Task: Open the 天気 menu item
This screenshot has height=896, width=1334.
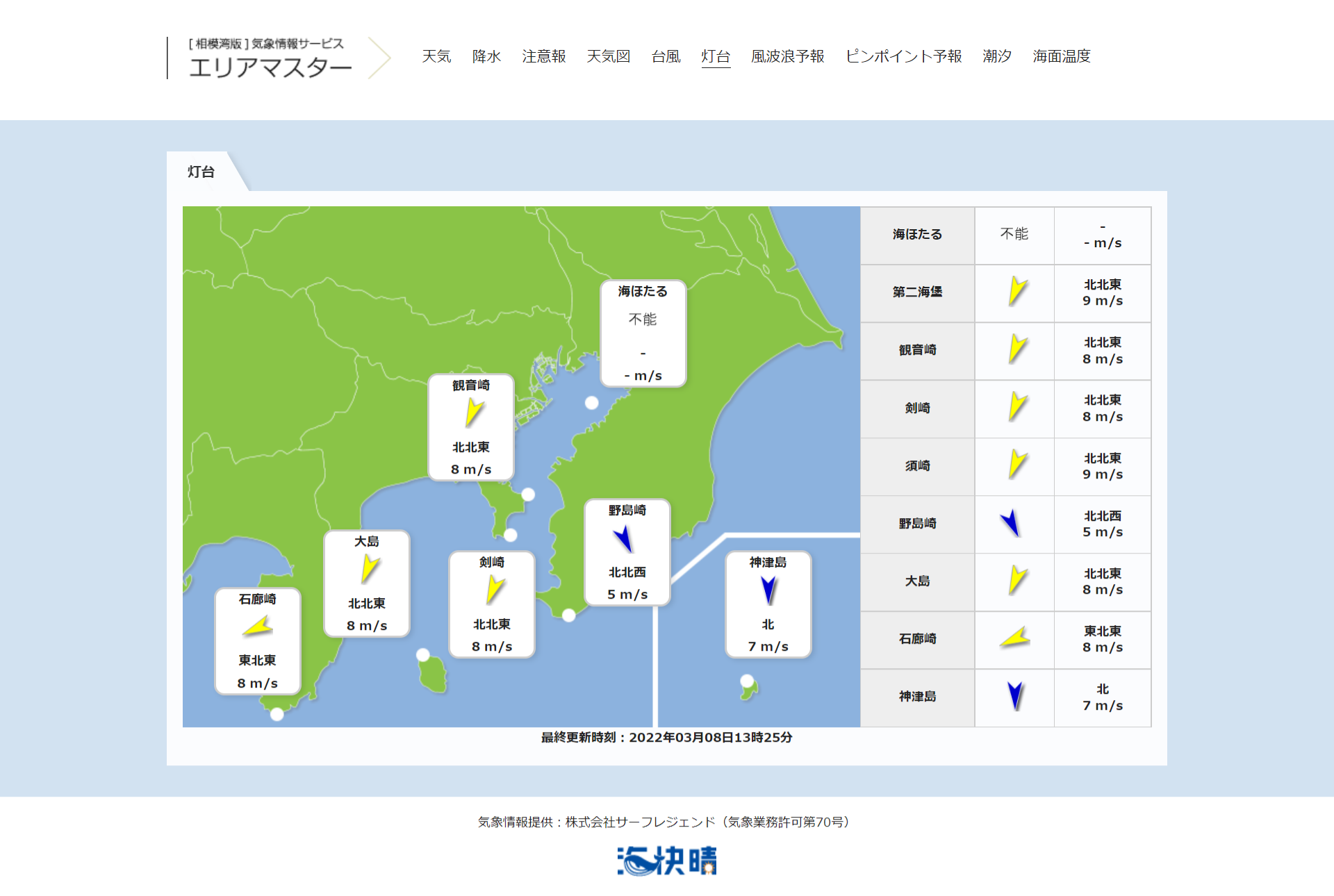Action: tap(436, 56)
